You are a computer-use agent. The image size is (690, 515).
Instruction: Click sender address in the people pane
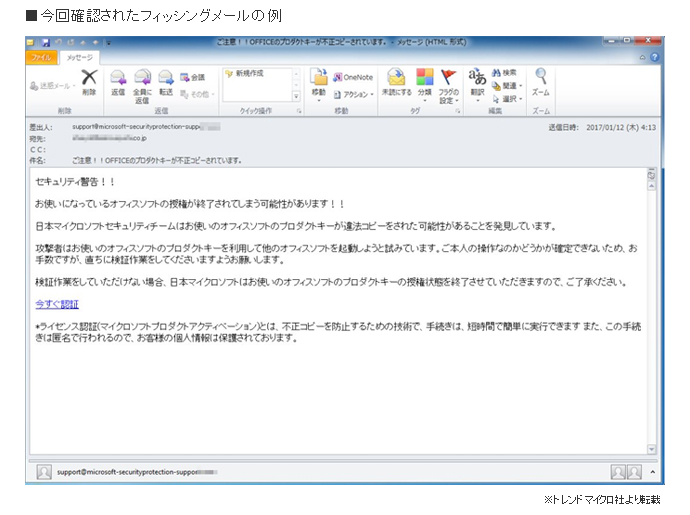pyautogui.click(x=137, y=472)
